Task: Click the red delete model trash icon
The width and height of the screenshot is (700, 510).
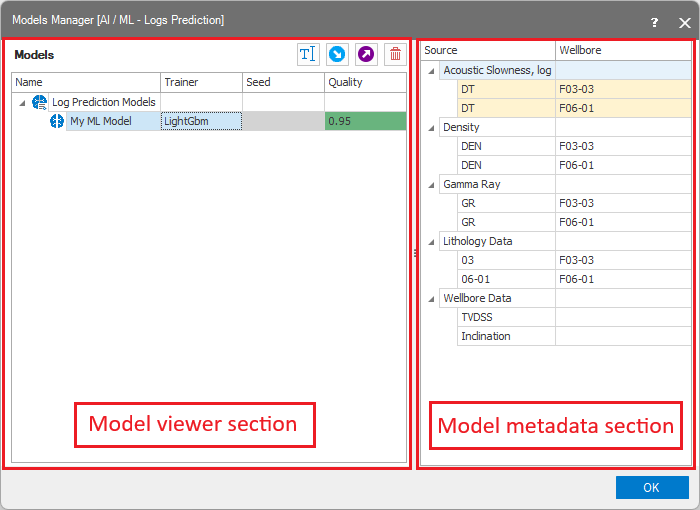Action: [395, 55]
